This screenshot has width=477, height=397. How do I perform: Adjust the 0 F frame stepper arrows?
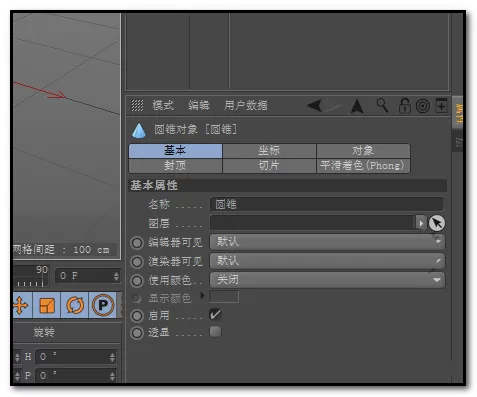click(x=116, y=276)
